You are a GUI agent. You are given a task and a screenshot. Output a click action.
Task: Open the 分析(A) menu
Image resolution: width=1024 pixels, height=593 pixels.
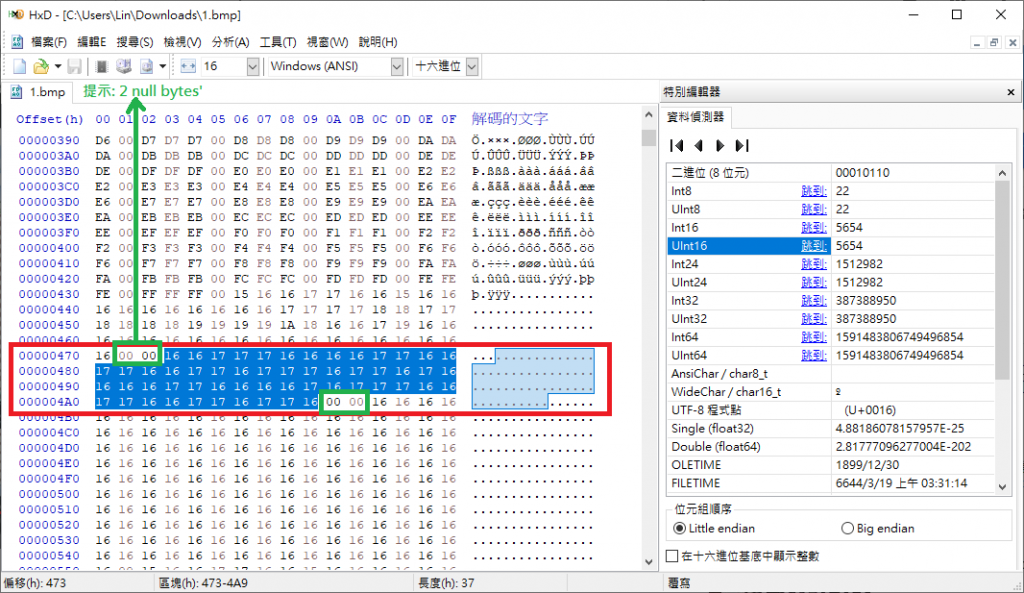[x=231, y=42]
